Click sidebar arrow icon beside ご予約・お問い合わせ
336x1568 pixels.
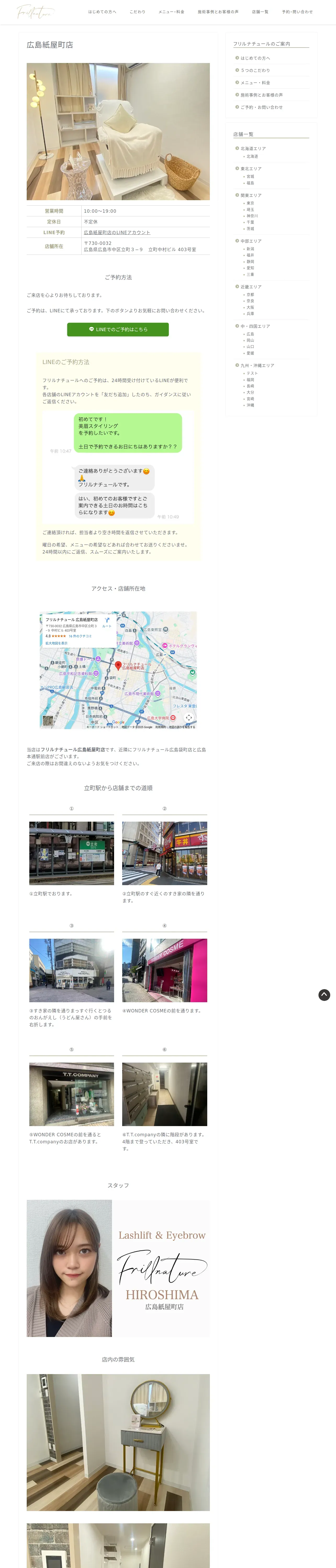pos(237,107)
